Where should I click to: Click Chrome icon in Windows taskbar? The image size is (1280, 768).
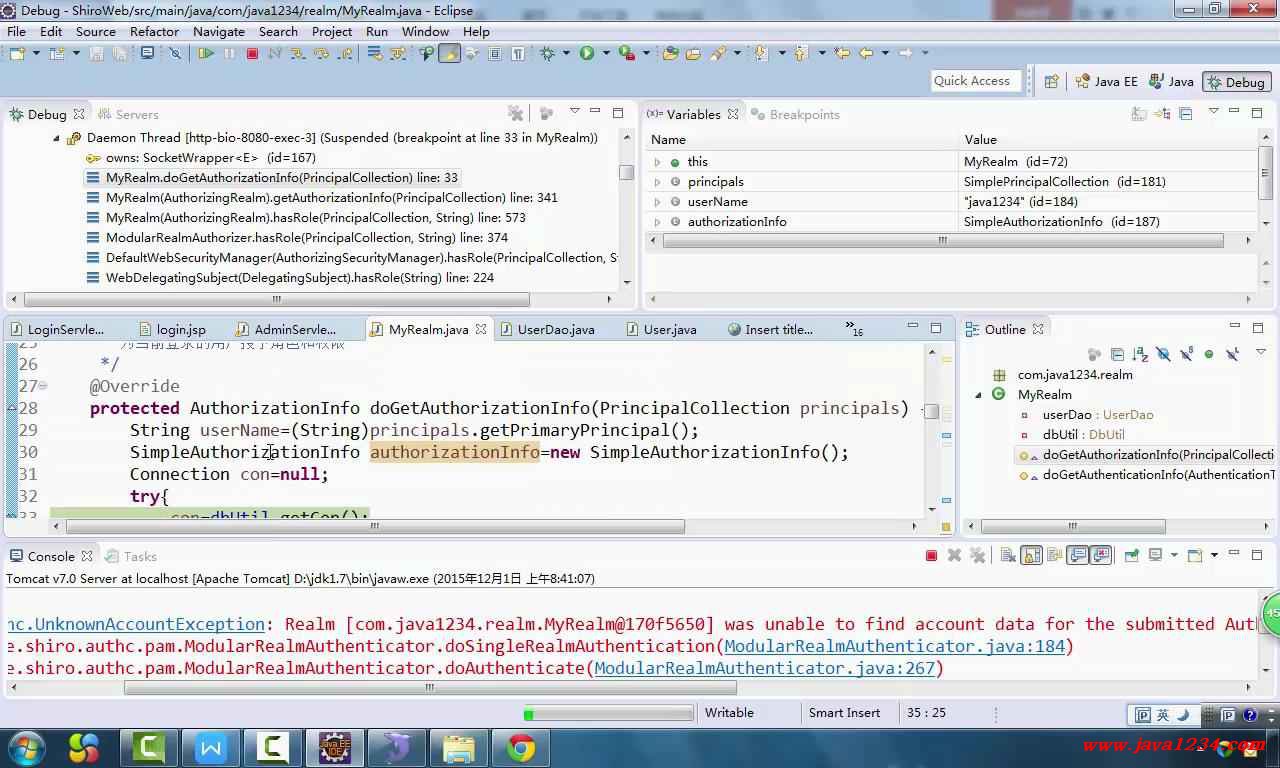coord(519,747)
